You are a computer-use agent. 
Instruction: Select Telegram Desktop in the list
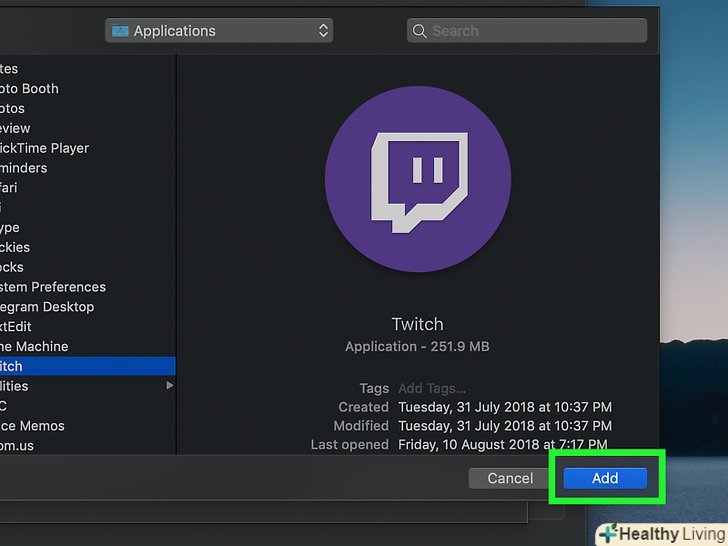pyautogui.click(x=88, y=307)
